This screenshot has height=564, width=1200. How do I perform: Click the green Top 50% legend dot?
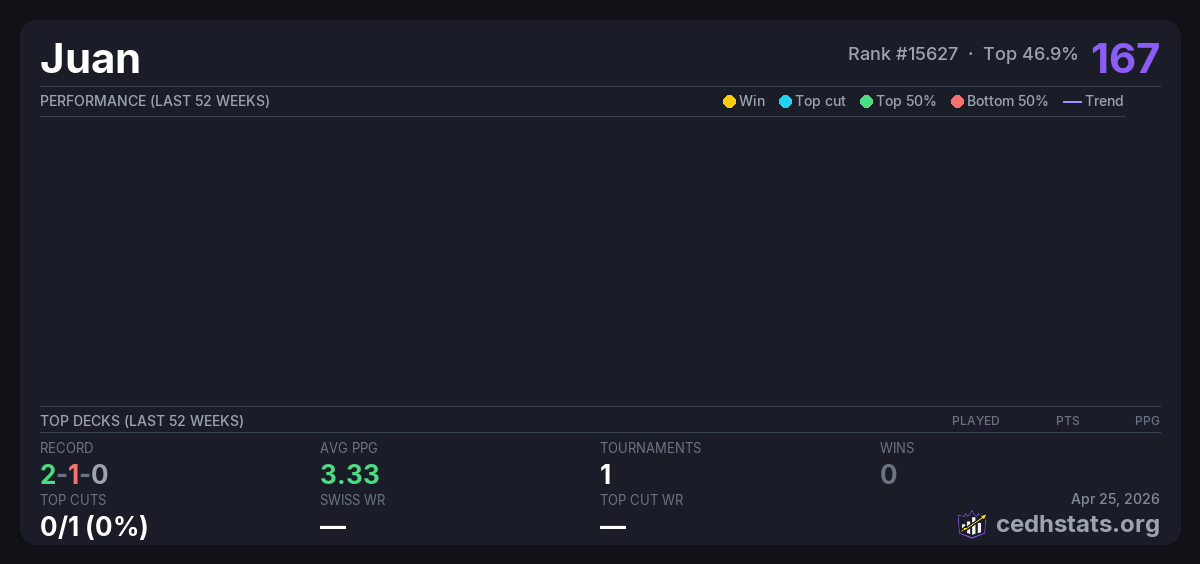point(866,101)
